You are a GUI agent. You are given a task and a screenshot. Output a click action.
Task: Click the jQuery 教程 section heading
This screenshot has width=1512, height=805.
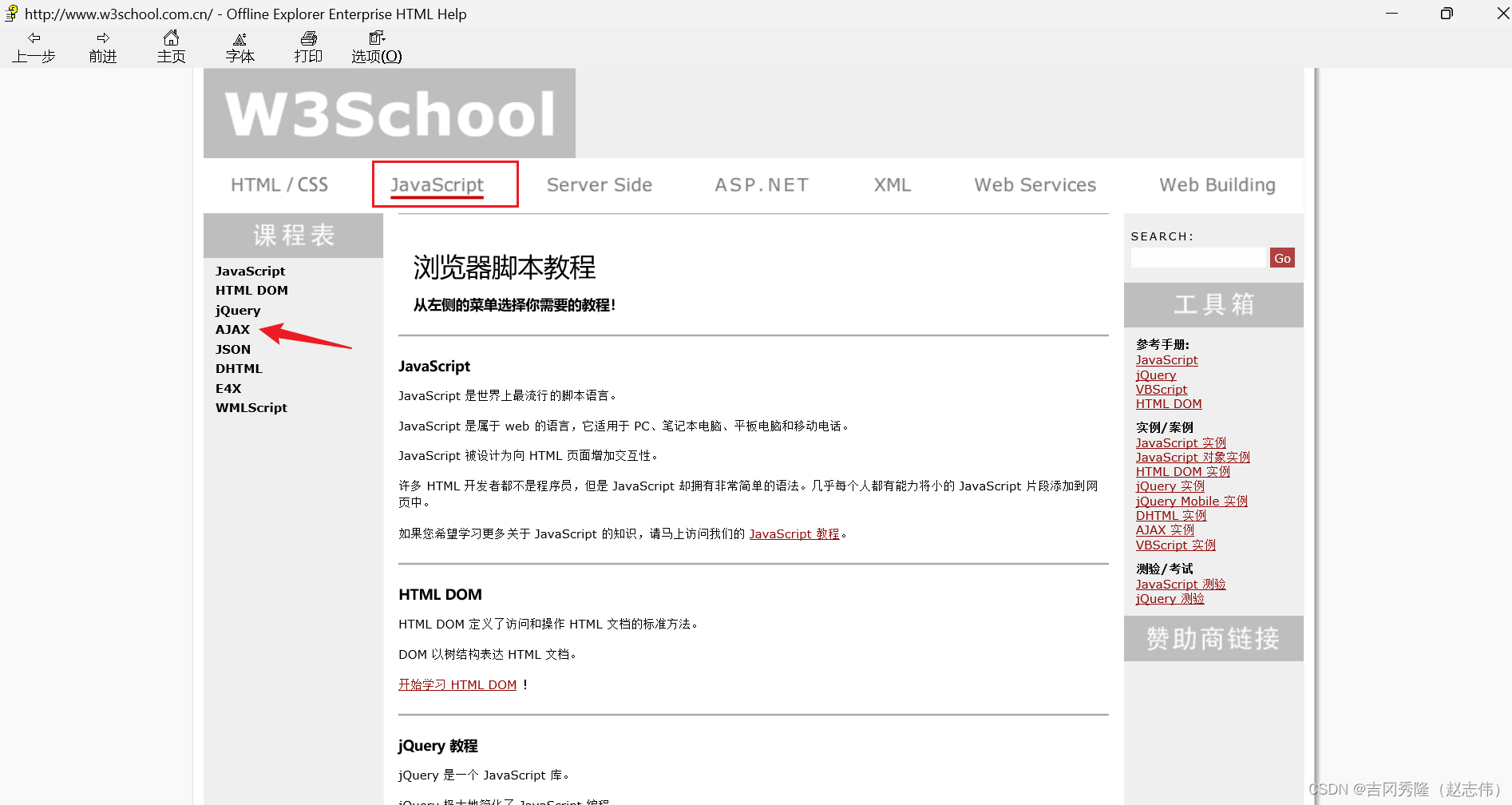(x=437, y=746)
